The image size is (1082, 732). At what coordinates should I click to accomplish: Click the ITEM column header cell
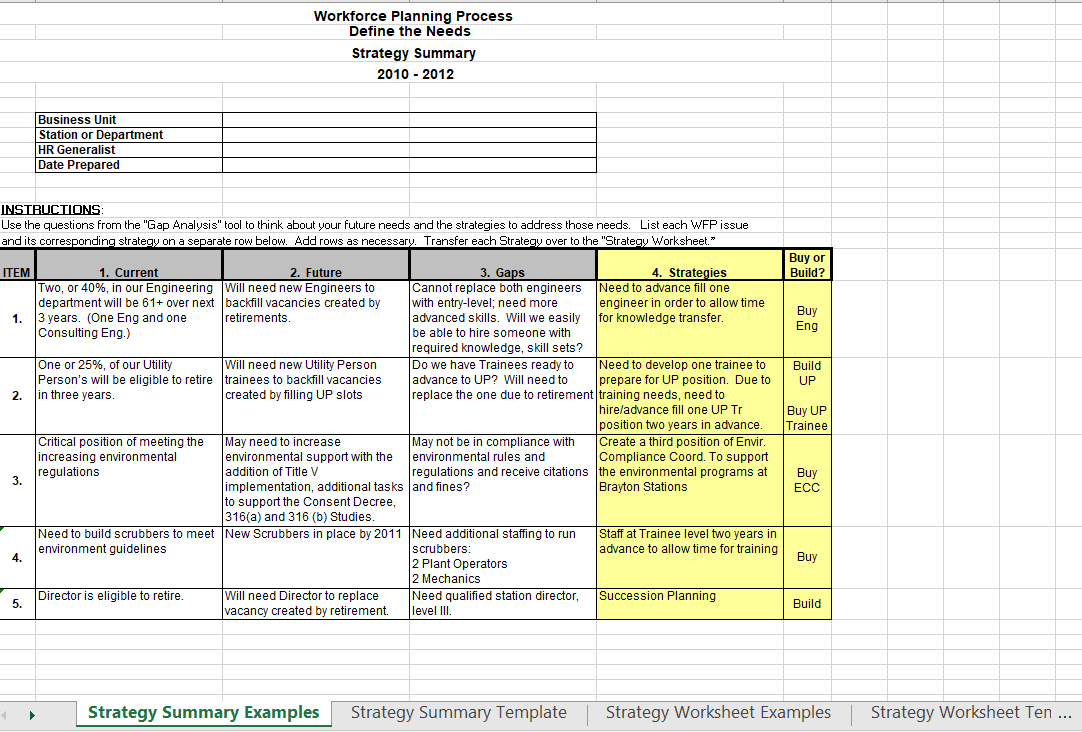click(16, 265)
